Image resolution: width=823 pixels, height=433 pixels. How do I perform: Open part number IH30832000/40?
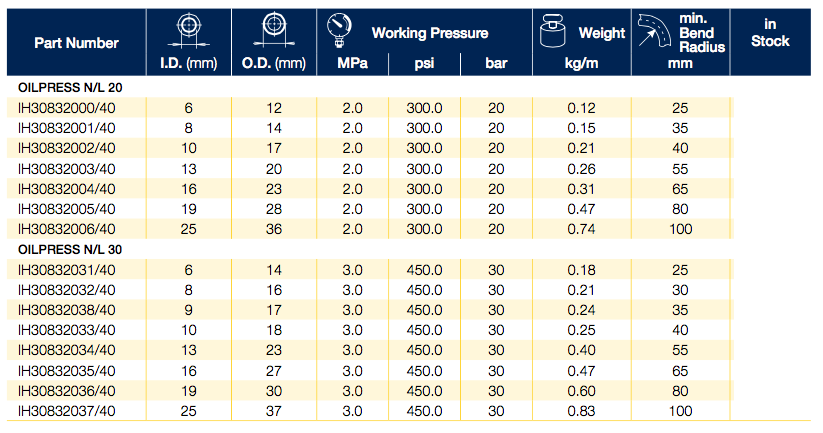point(67,106)
